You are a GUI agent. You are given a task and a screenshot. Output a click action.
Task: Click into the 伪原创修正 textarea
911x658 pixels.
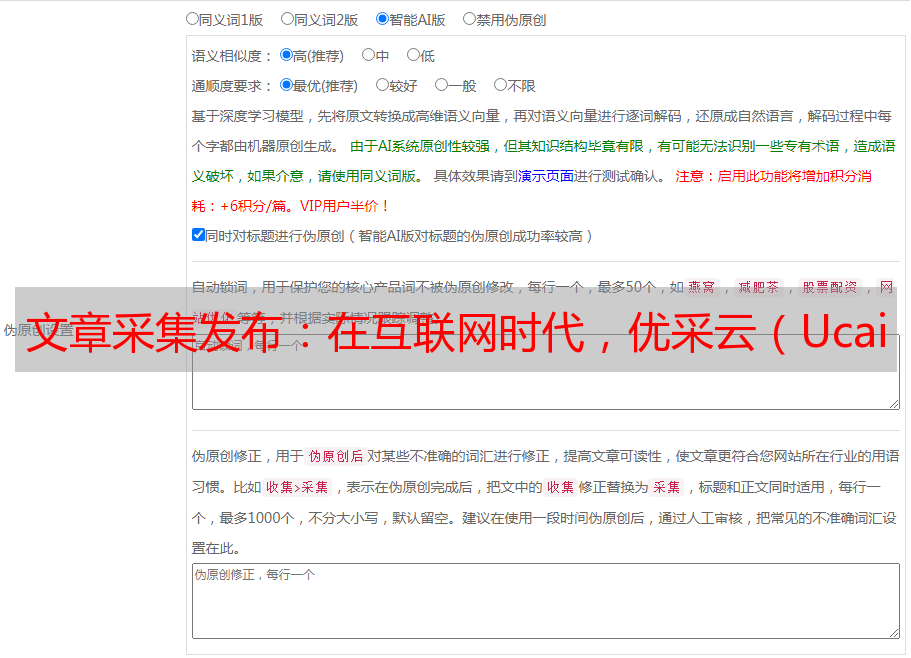click(546, 601)
